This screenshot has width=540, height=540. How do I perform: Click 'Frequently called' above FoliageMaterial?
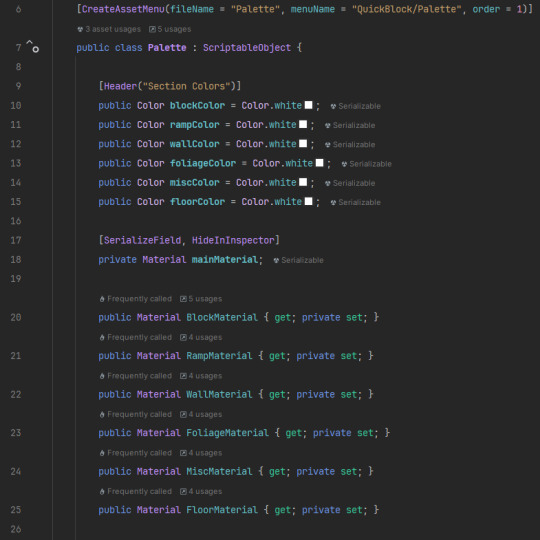pyautogui.click(x=136, y=415)
